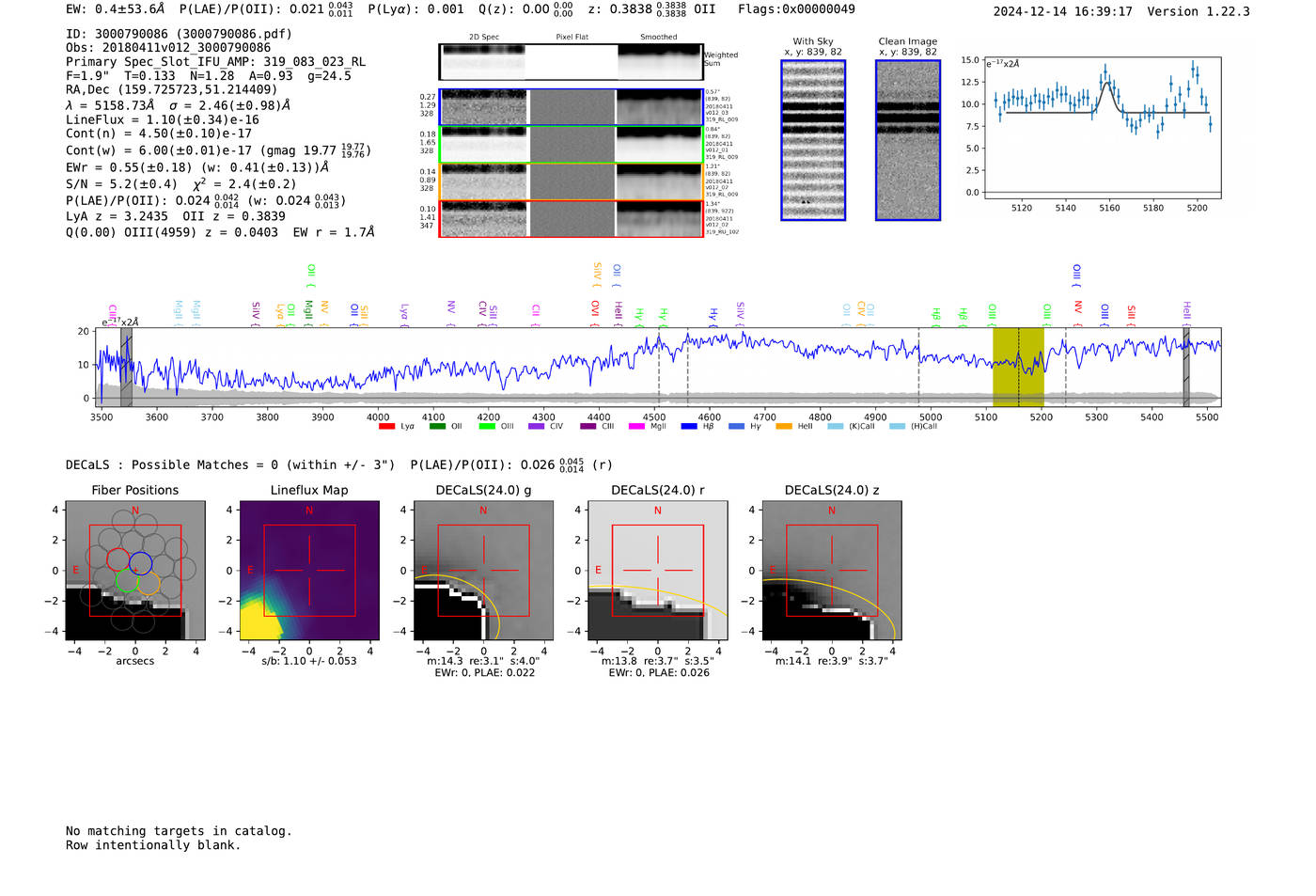Click the EW: 0.4±53.6Å header value
This screenshot has width=1316, height=896.
pyautogui.click(x=116, y=9)
